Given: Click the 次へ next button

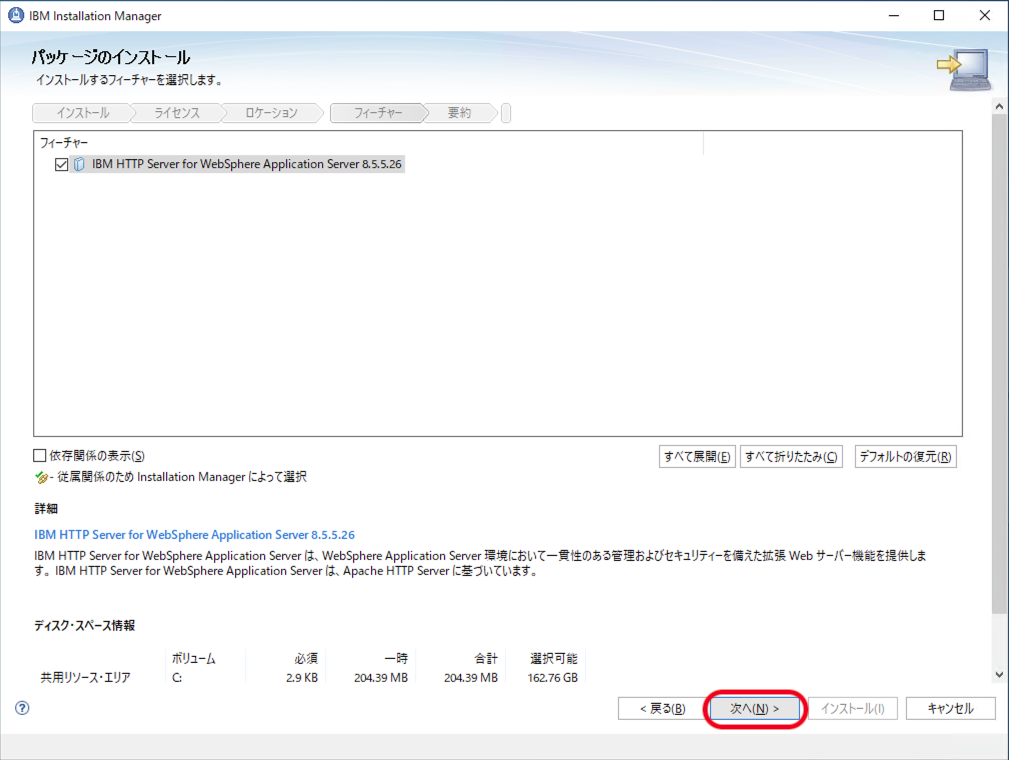Looking at the screenshot, I should click(755, 709).
